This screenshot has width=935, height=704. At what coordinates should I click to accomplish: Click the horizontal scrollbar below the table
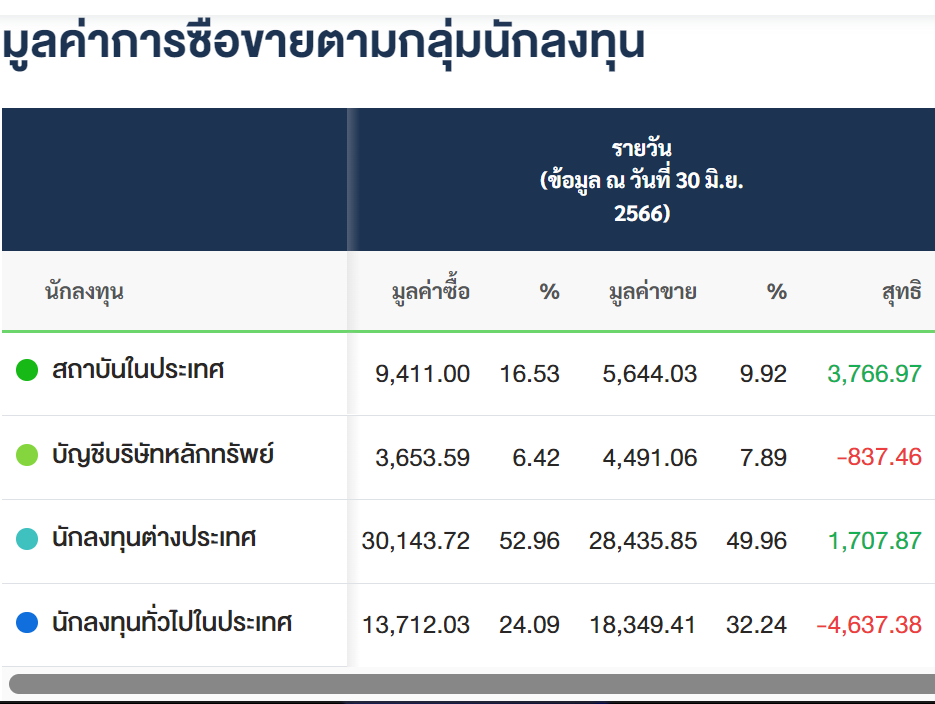click(x=472, y=684)
